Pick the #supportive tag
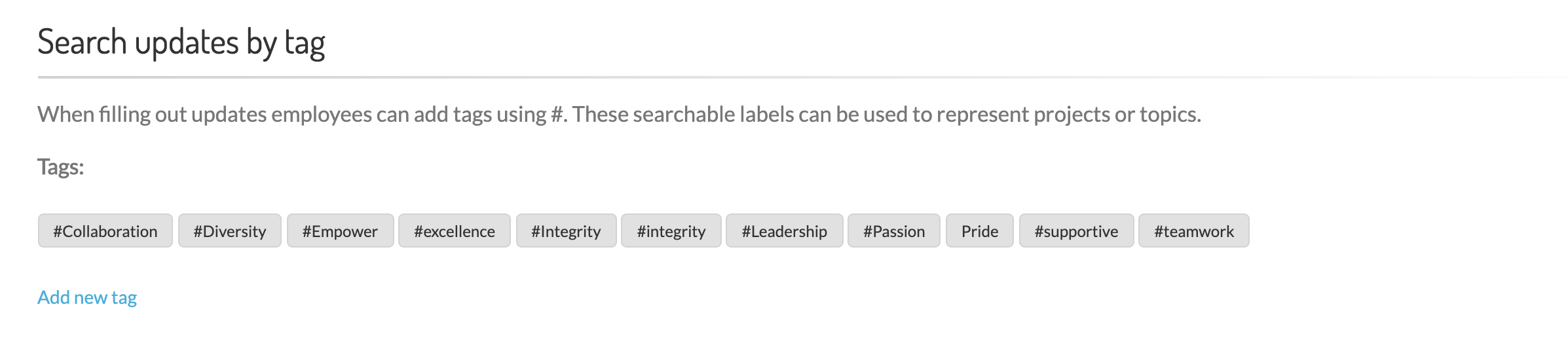Viewport: 1568px width, 351px height. (x=1076, y=231)
